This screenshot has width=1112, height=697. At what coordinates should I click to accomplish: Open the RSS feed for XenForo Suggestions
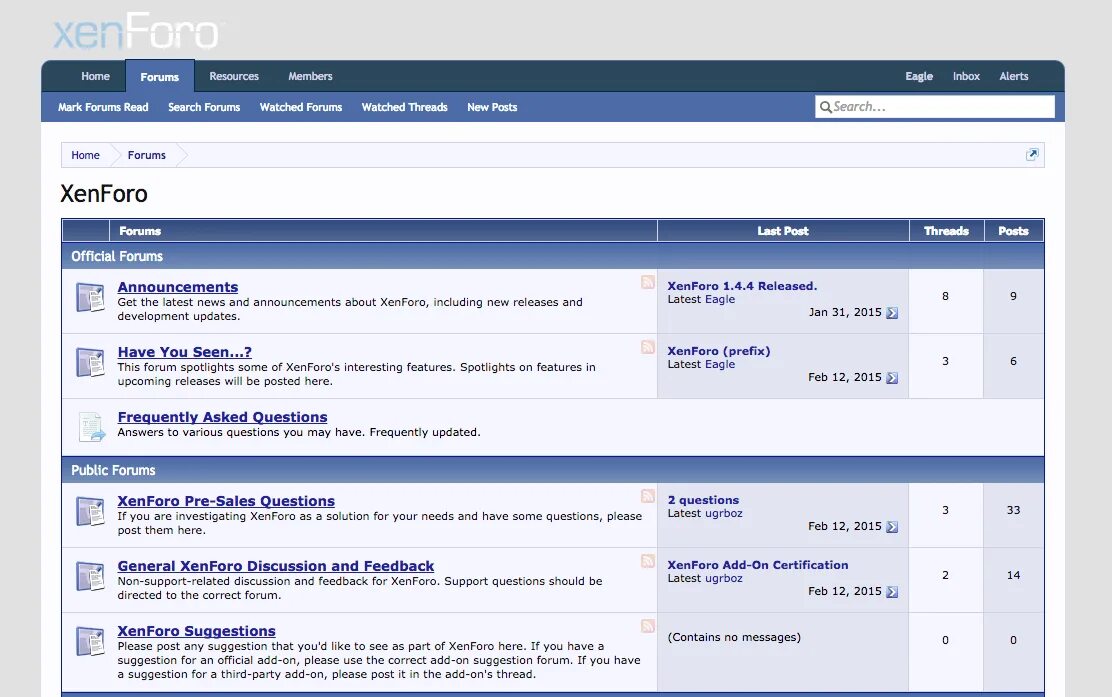(x=647, y=627)
